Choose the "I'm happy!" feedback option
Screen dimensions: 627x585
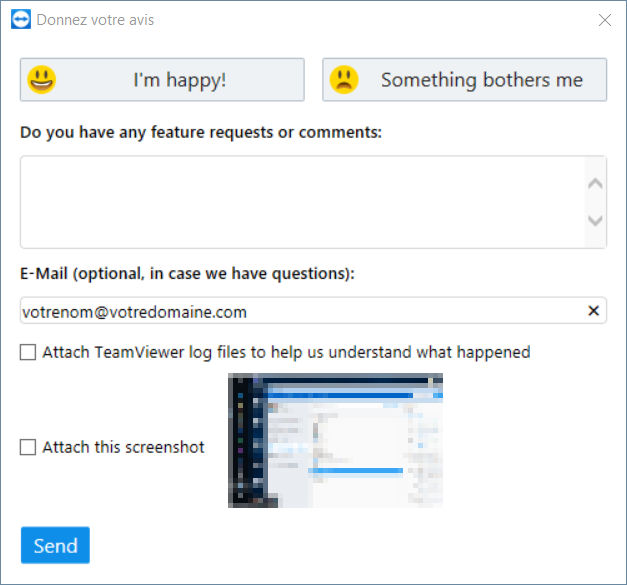162,80
